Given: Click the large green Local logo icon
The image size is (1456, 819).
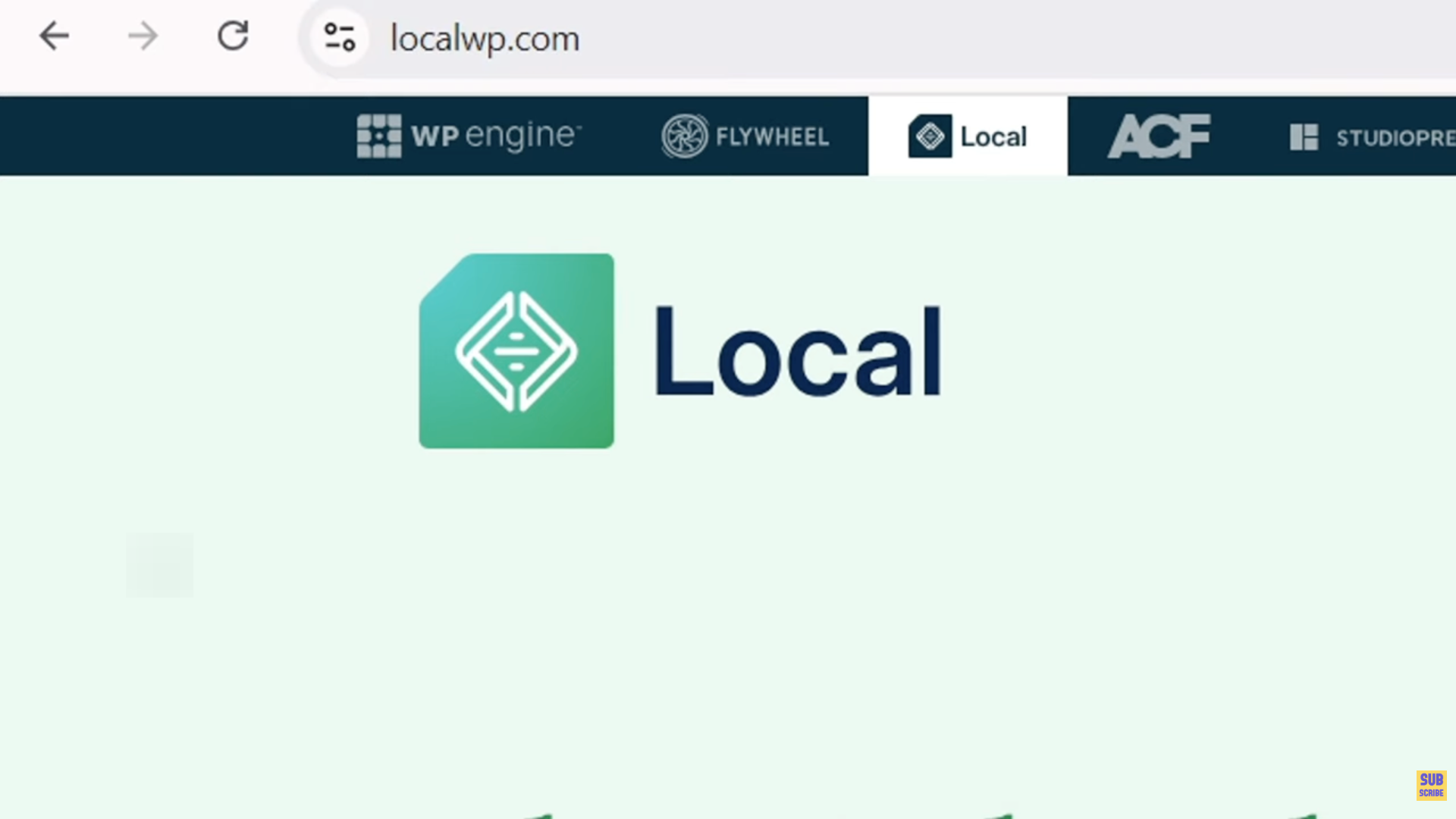Looking at the screenshot, I should 516,351.
